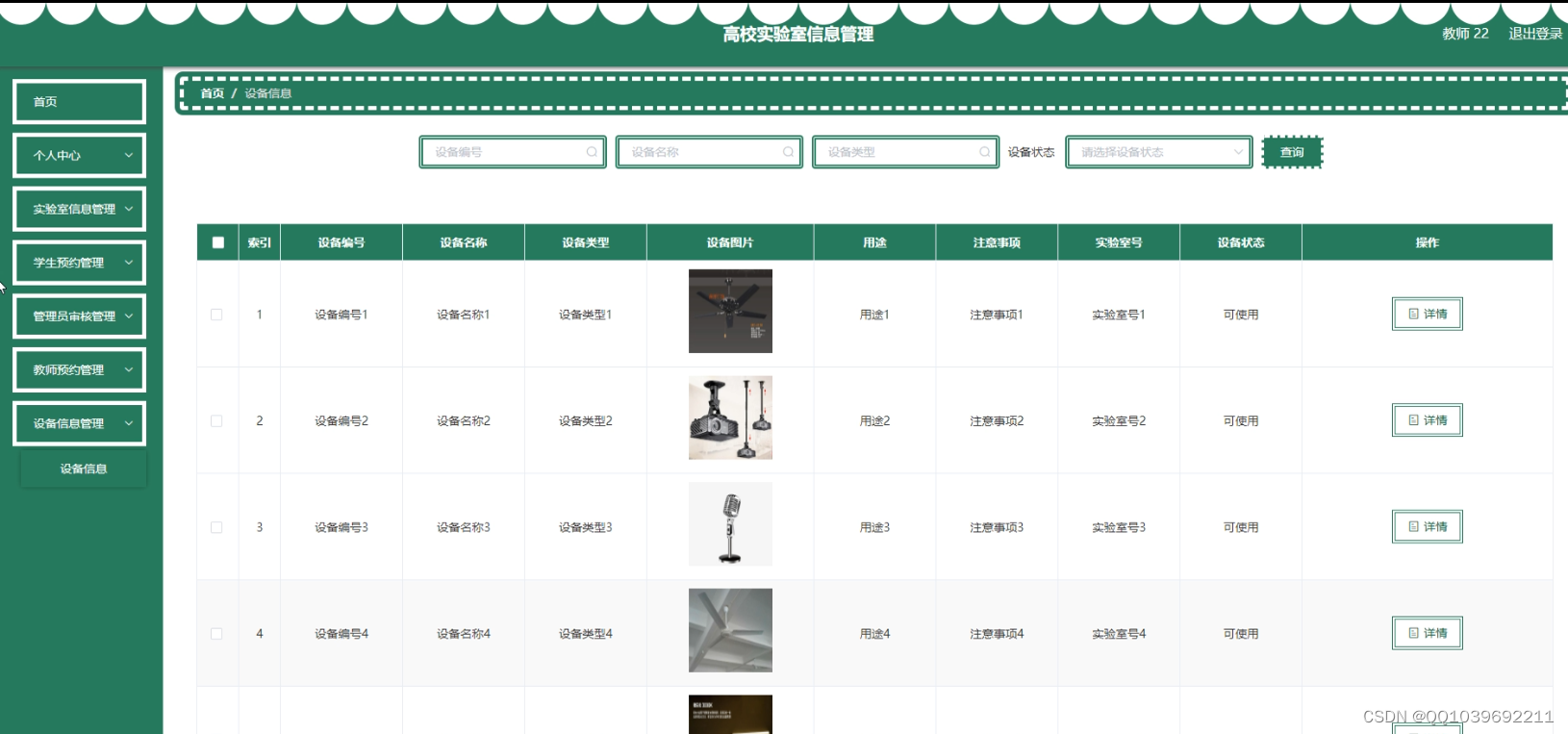Click the ceiling fan image in row 1
This screenshot has width=1568, height=734.
(730, 311)
